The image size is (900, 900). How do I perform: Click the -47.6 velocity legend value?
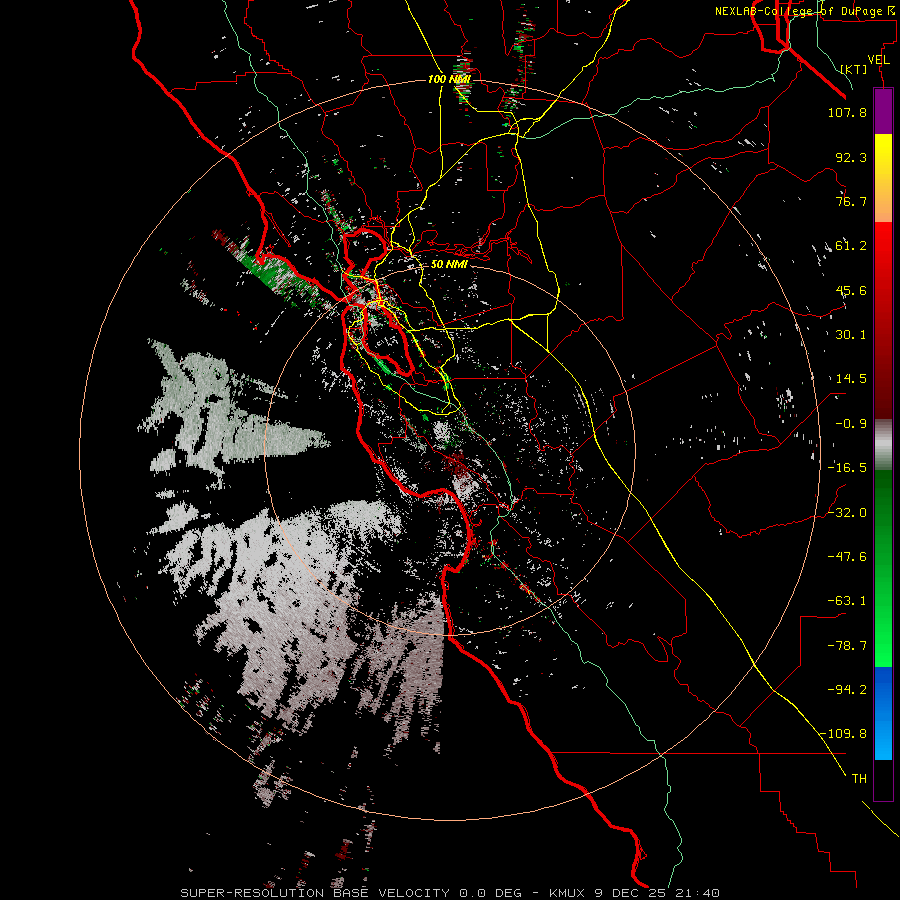[x=847, y=557]
